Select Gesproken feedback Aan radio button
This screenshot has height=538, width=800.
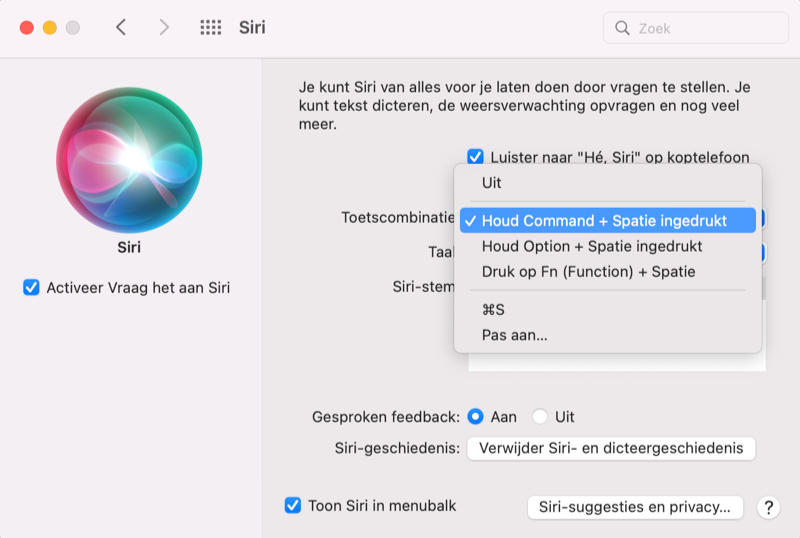click(x=476, y=417)
